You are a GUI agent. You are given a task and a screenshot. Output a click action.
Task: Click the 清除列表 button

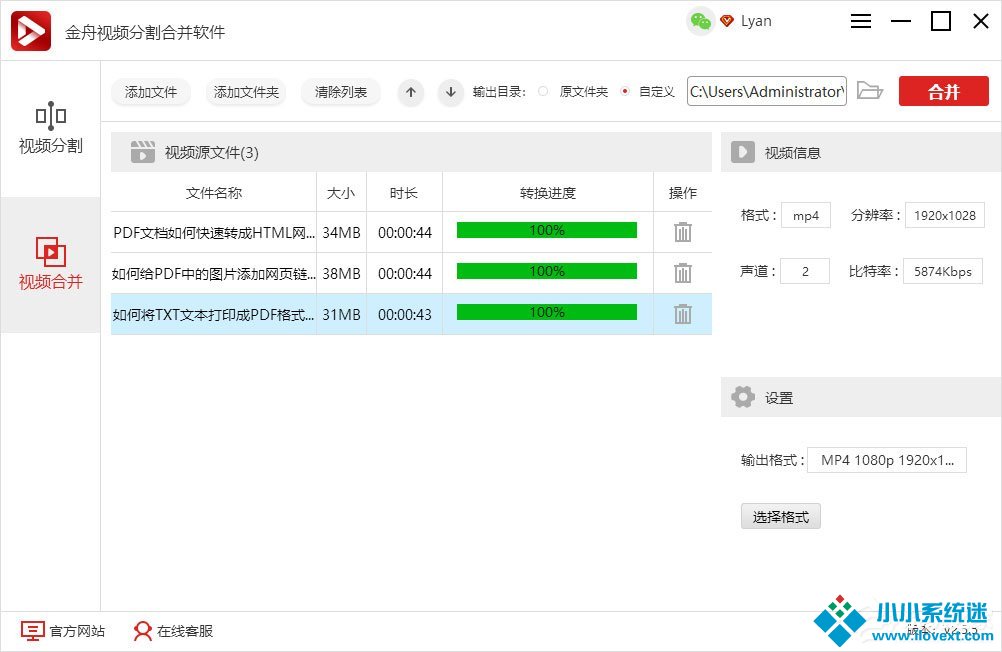point(341,92)
